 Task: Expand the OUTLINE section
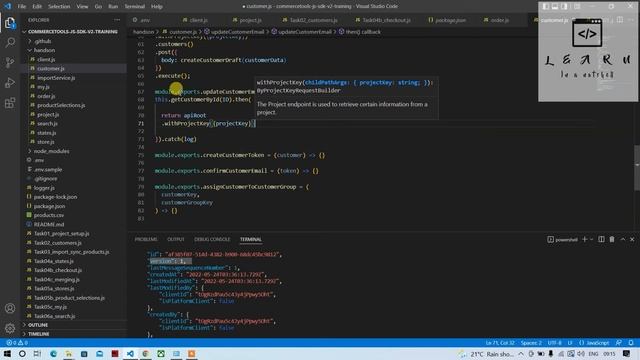click(38, 325)
